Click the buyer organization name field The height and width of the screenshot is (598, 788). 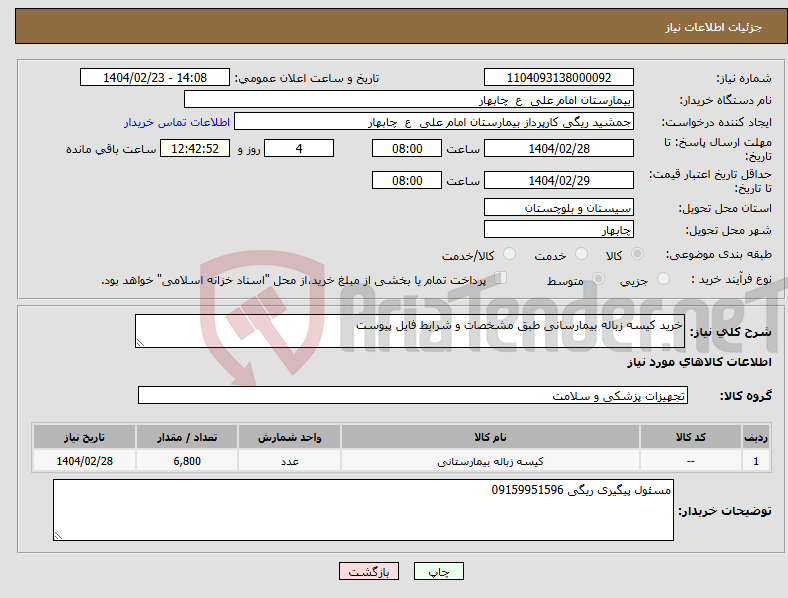pyautogui.click(x=409, y=99)
